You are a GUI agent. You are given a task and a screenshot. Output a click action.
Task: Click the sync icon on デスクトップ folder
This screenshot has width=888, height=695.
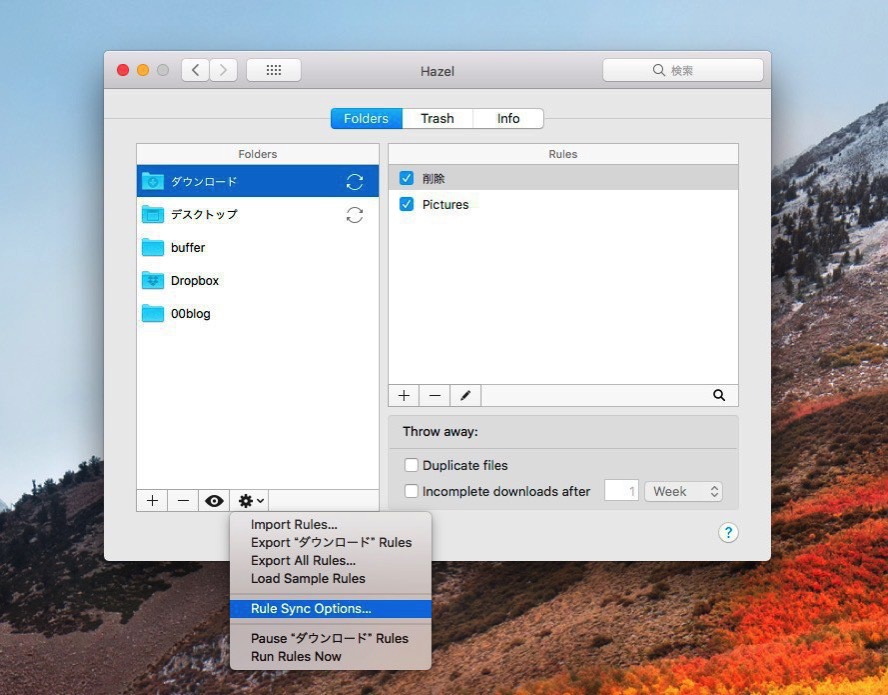pyautogui.click(x=355, y=215)
